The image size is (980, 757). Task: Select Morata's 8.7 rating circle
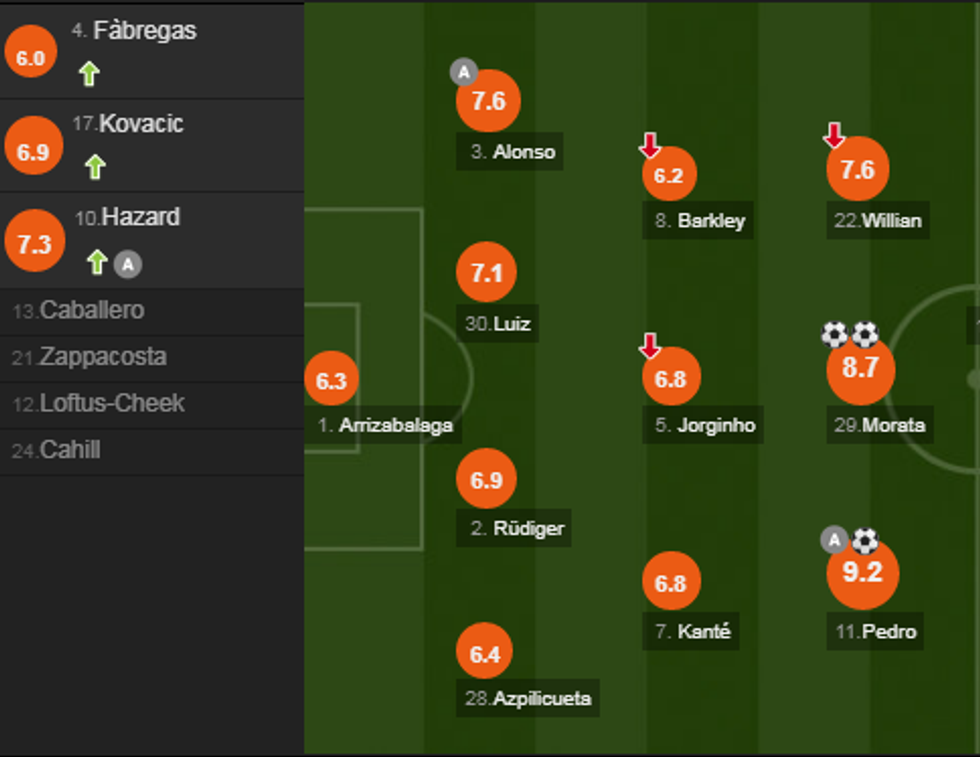pos(860,369)
